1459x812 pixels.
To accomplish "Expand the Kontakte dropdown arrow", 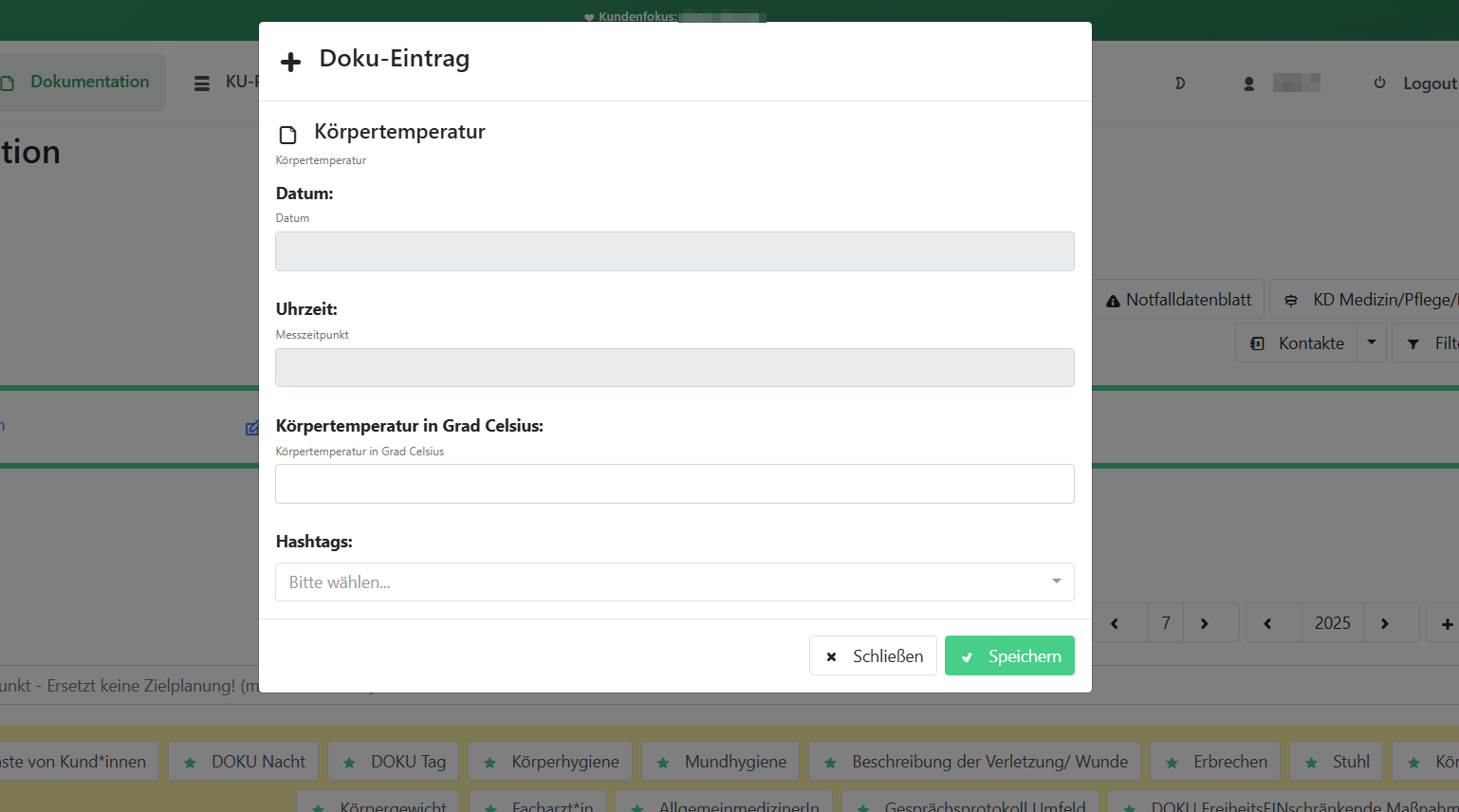I will (1372, 342).
